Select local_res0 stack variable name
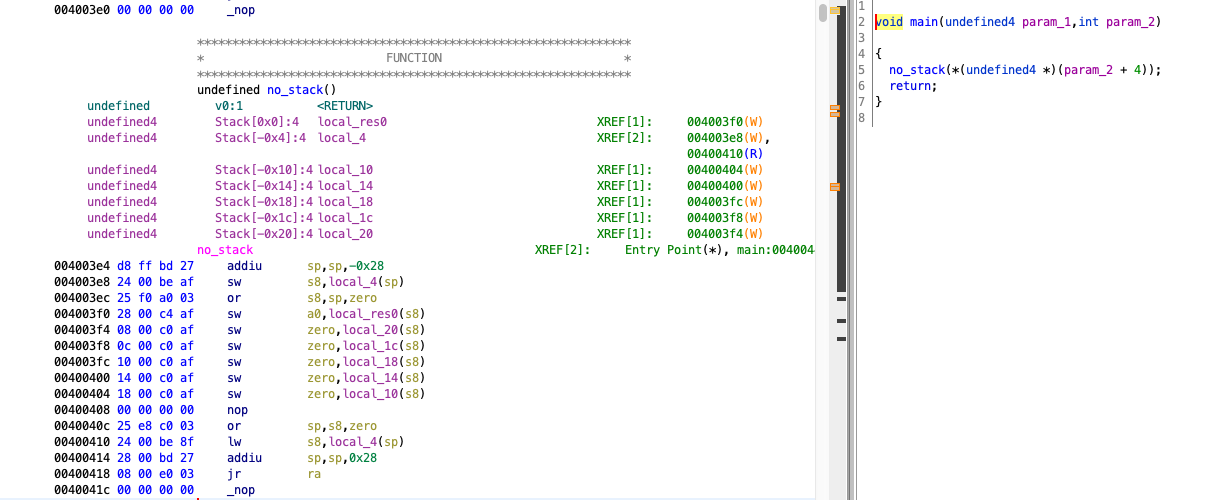1232x500 pixels. [x=352, y=122]
